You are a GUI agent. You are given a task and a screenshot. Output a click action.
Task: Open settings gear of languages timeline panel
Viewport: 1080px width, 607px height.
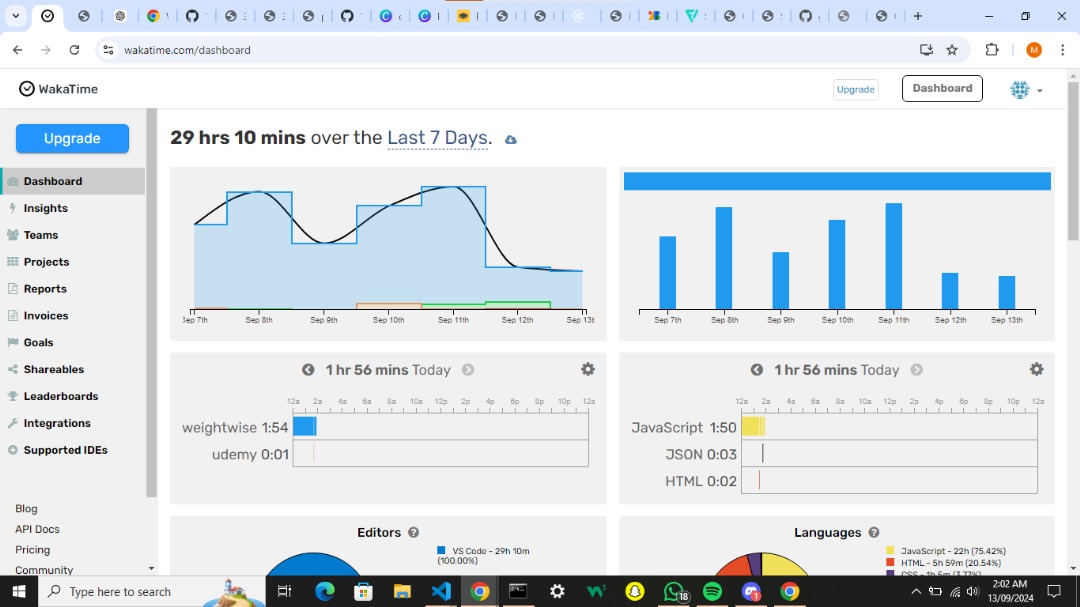coord(1036,369)
